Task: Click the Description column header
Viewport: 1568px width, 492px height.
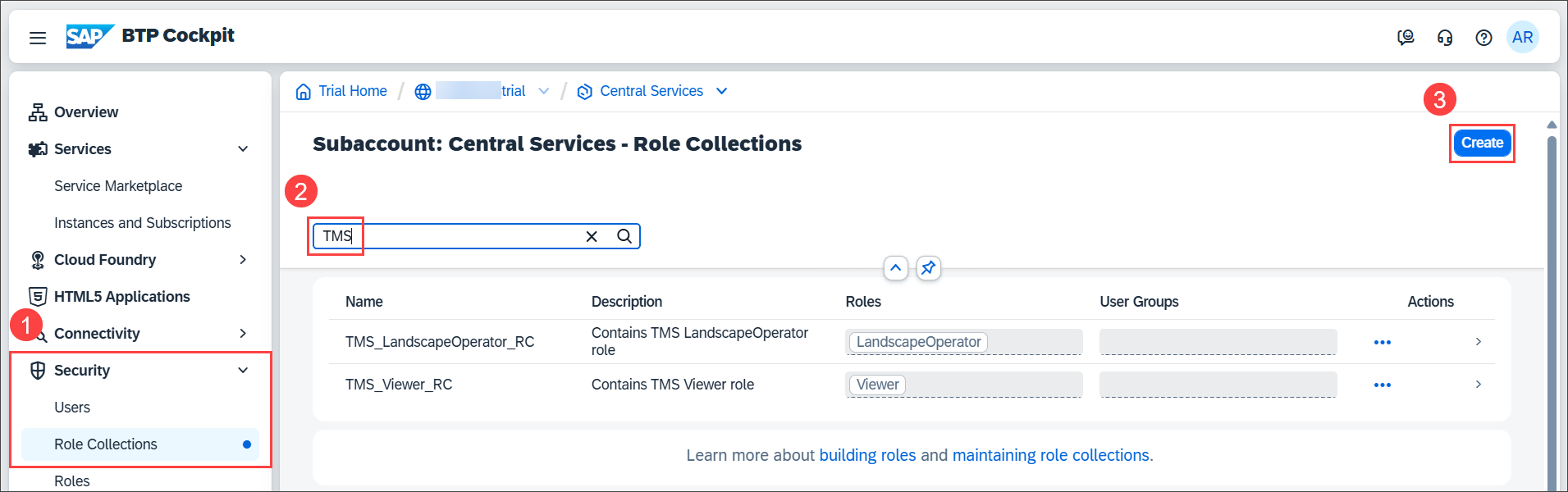Action: (627, 302)
